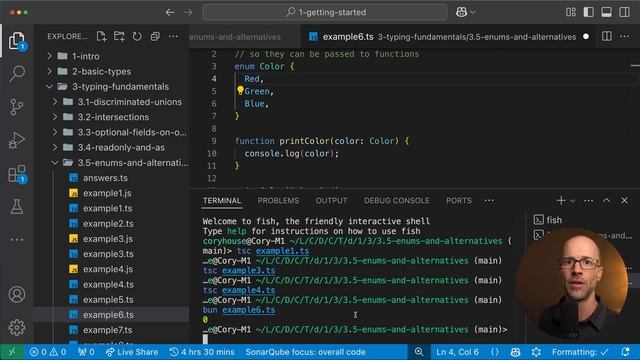Click the 1-getting-started command center search
The width and height of the screenshot is (640, 360).
tap(325, 12)
